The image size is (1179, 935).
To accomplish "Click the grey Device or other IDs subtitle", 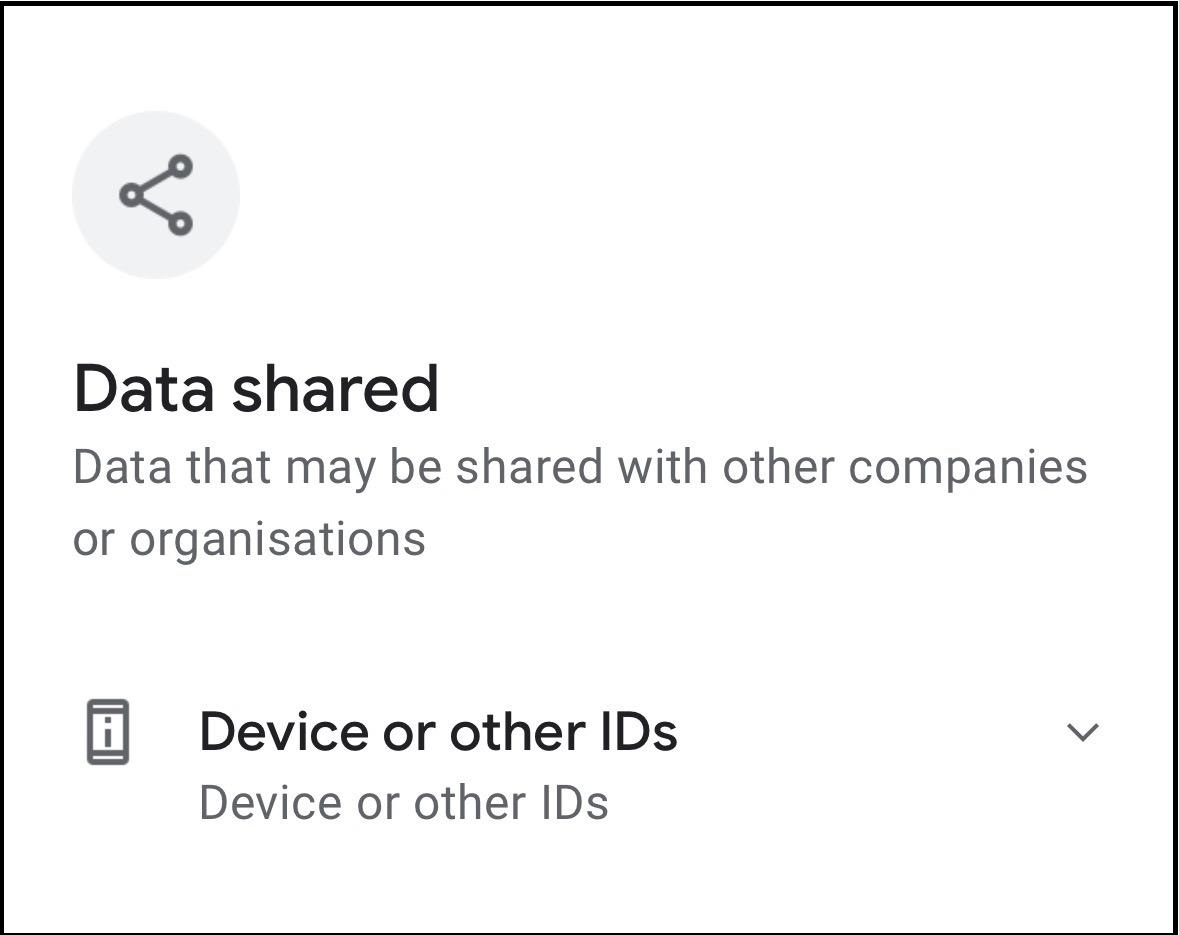I will tap(403, 803).
